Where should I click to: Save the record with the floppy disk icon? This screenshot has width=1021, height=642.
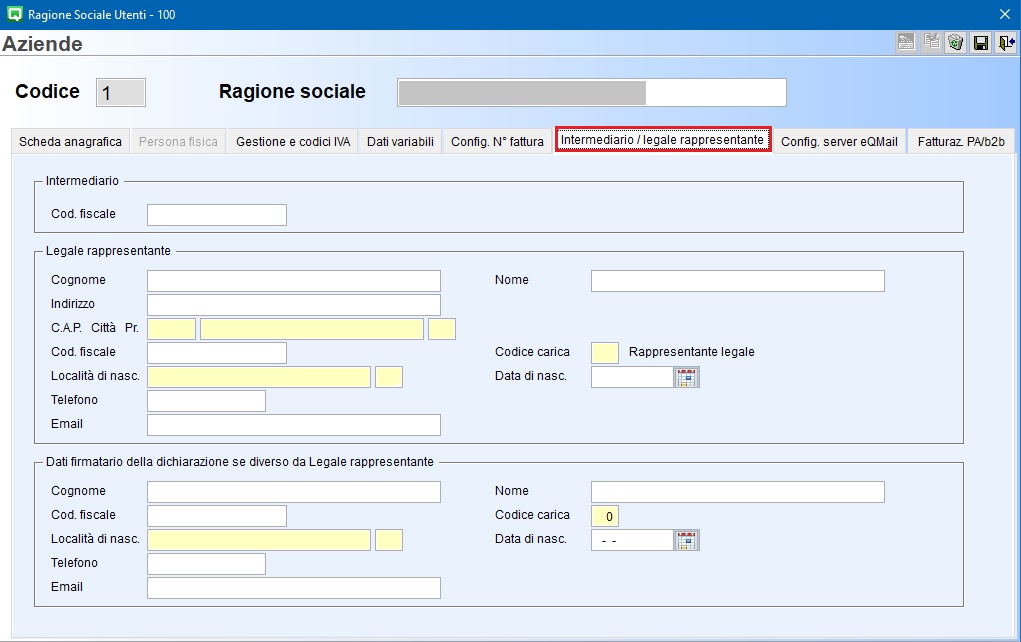pyautogui.click(x=981, y=43)
